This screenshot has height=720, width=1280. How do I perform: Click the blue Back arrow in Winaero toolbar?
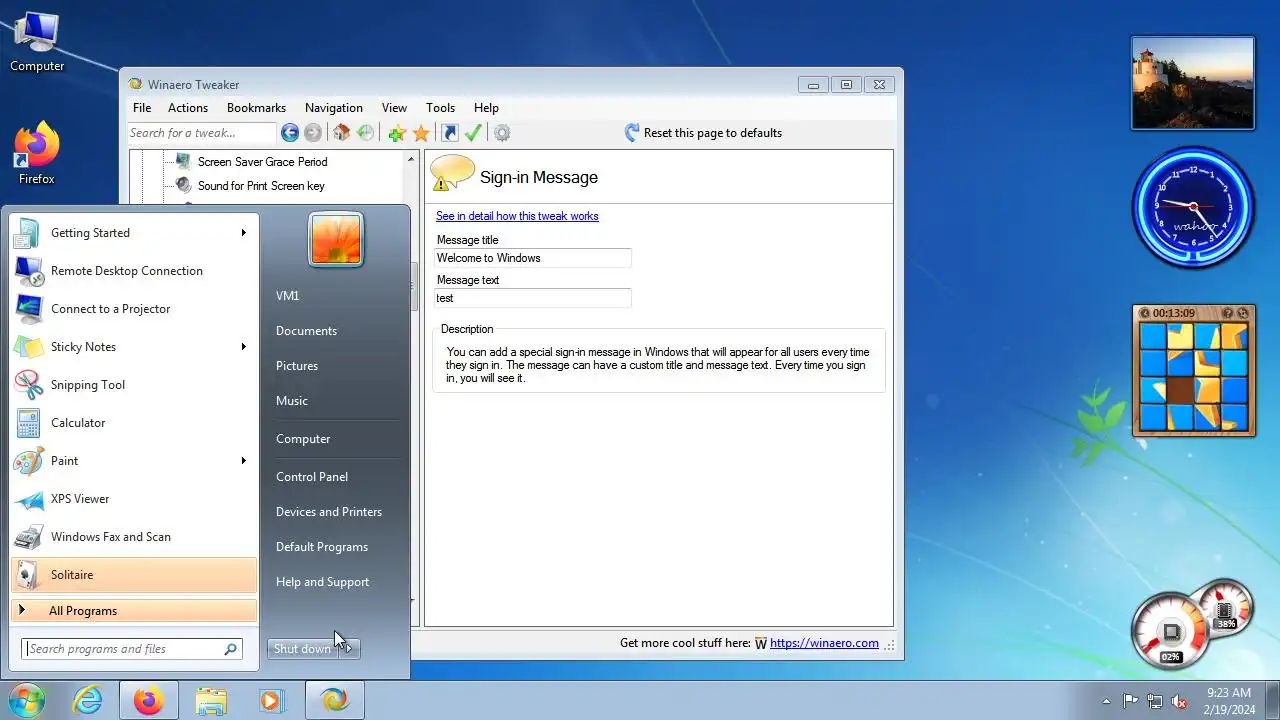pos(290,133)
